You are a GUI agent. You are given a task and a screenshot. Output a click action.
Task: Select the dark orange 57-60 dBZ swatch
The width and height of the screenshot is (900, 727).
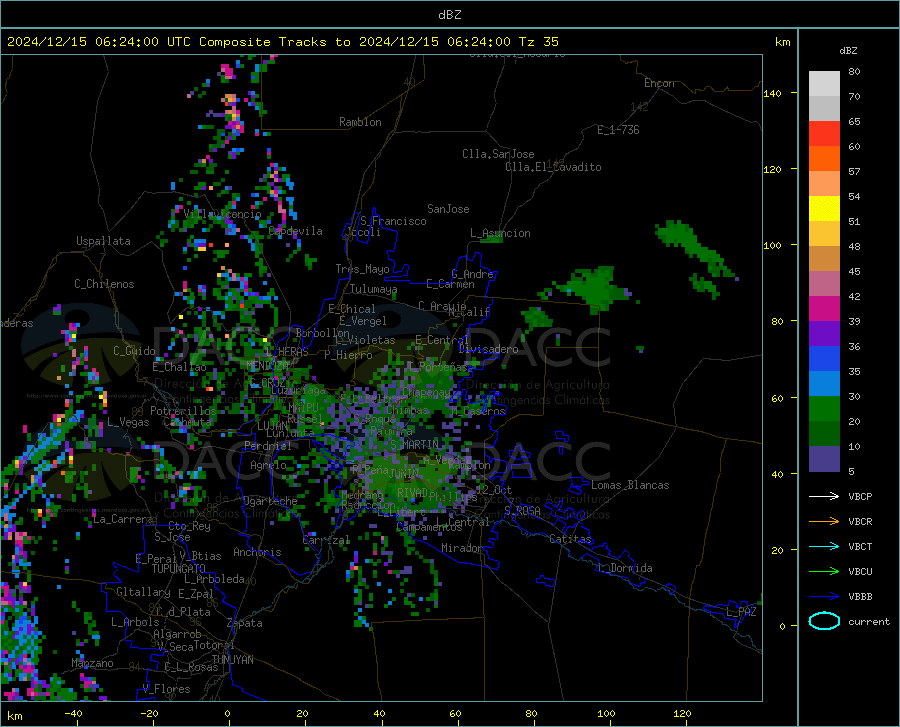[824, 158]
